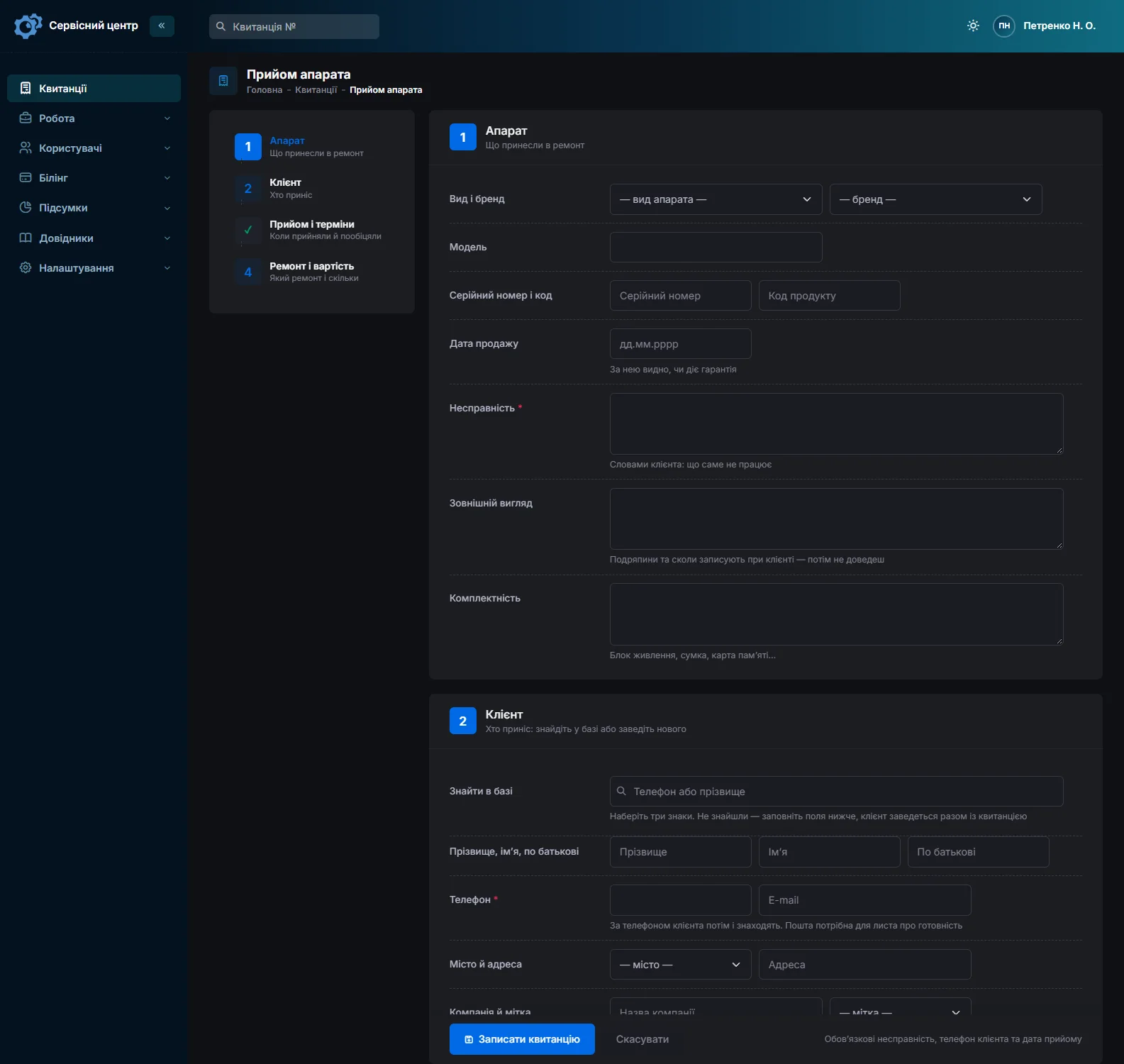Click the Квитанція № search field
Image resolution: width=1124 pixels, height=1064 pixels.
pyautogui.click(x=294, y=26)
